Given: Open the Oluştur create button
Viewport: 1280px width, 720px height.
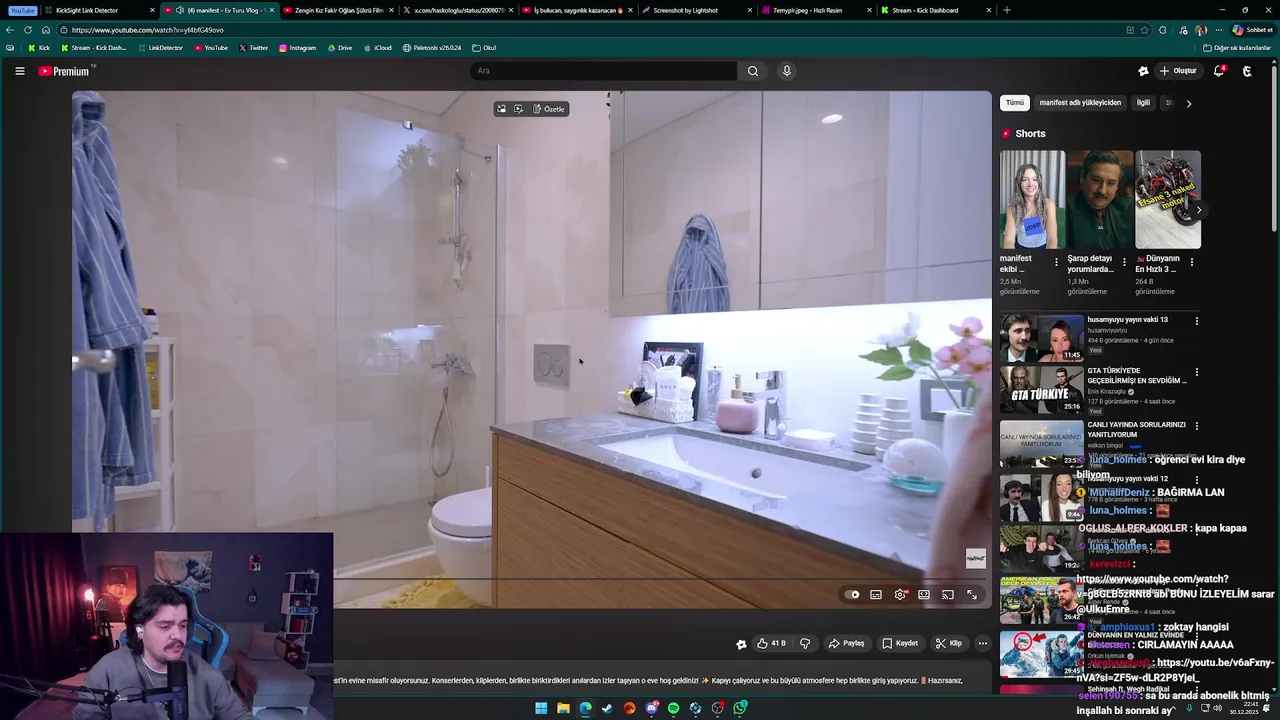Looking at the screenshot, I should 1178,71.
